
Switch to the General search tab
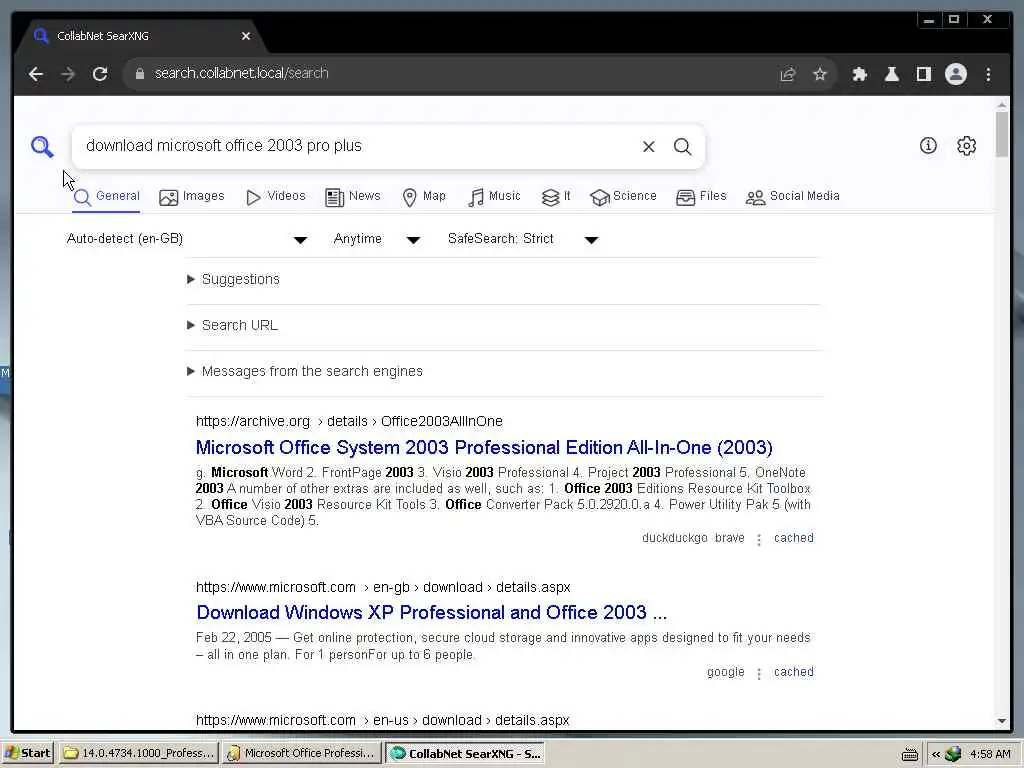pos(106,197)
